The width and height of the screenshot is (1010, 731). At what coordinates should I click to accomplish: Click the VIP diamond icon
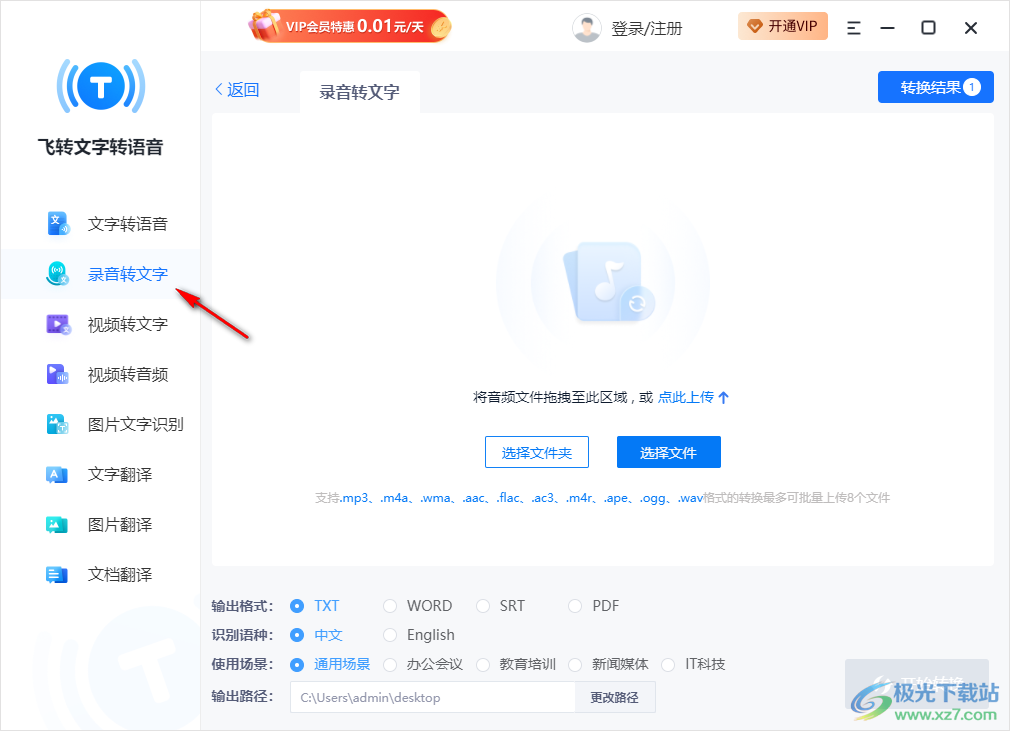(754, 26)
